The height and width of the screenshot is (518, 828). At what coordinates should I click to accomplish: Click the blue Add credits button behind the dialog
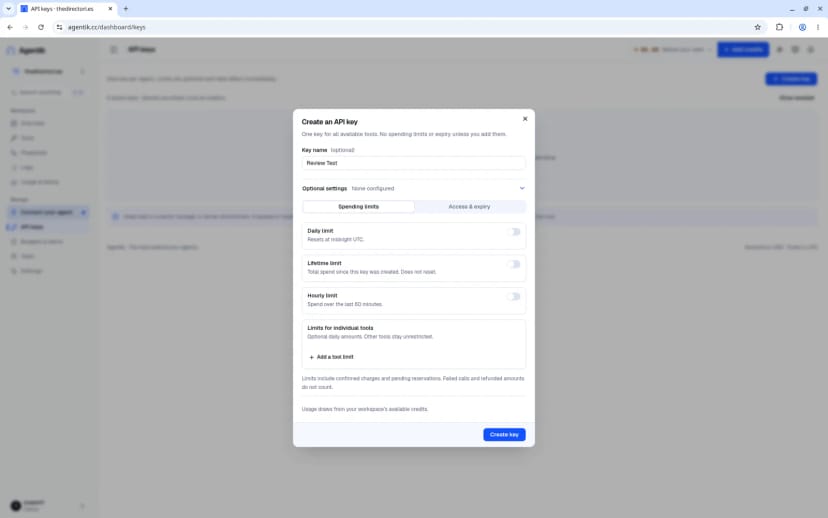pyautogui.click(x=743, y=50)
